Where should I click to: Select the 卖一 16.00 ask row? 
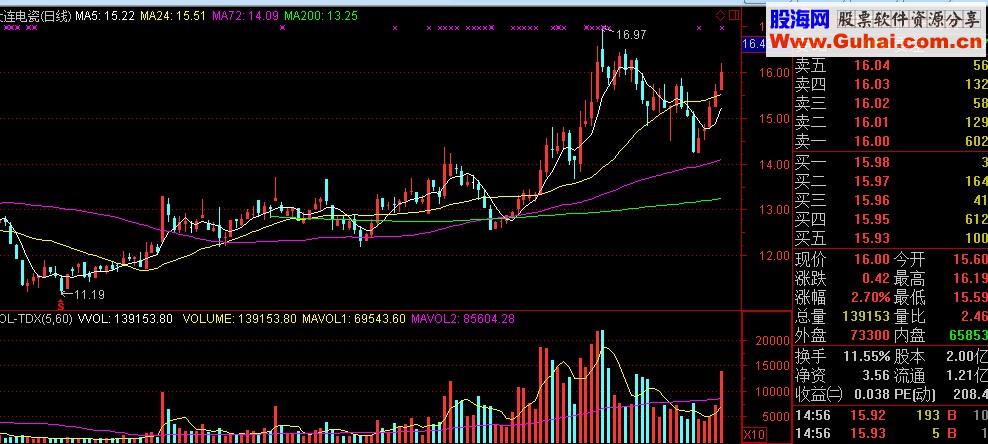point(890,142)
